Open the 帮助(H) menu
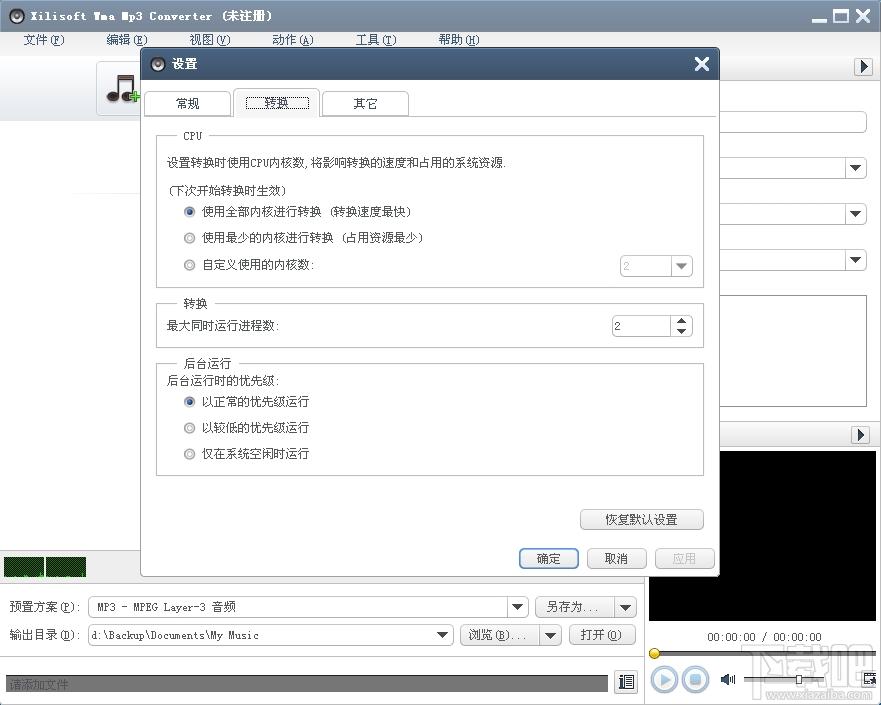Image resolution: width=881 pixels, height=705 pixels. (459, 40)
